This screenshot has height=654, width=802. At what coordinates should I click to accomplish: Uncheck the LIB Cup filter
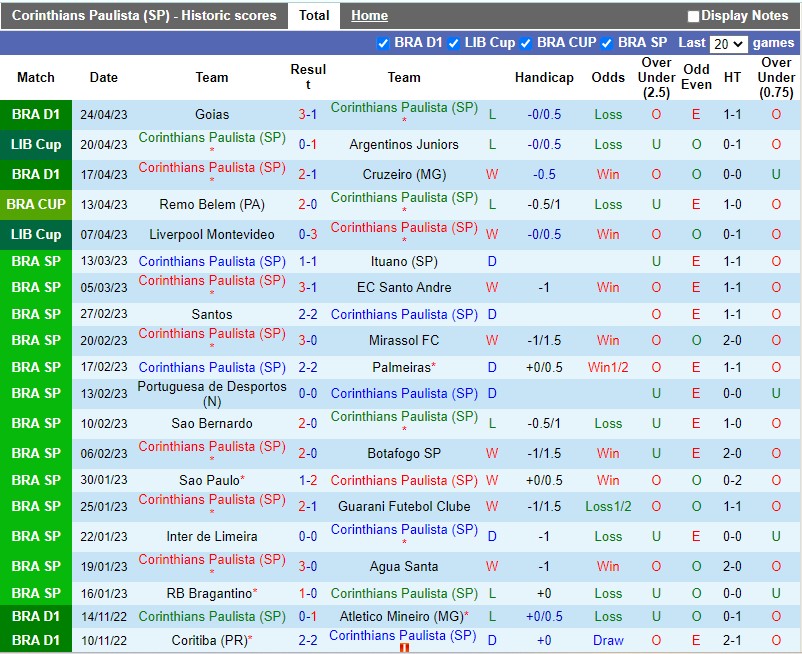455,43
